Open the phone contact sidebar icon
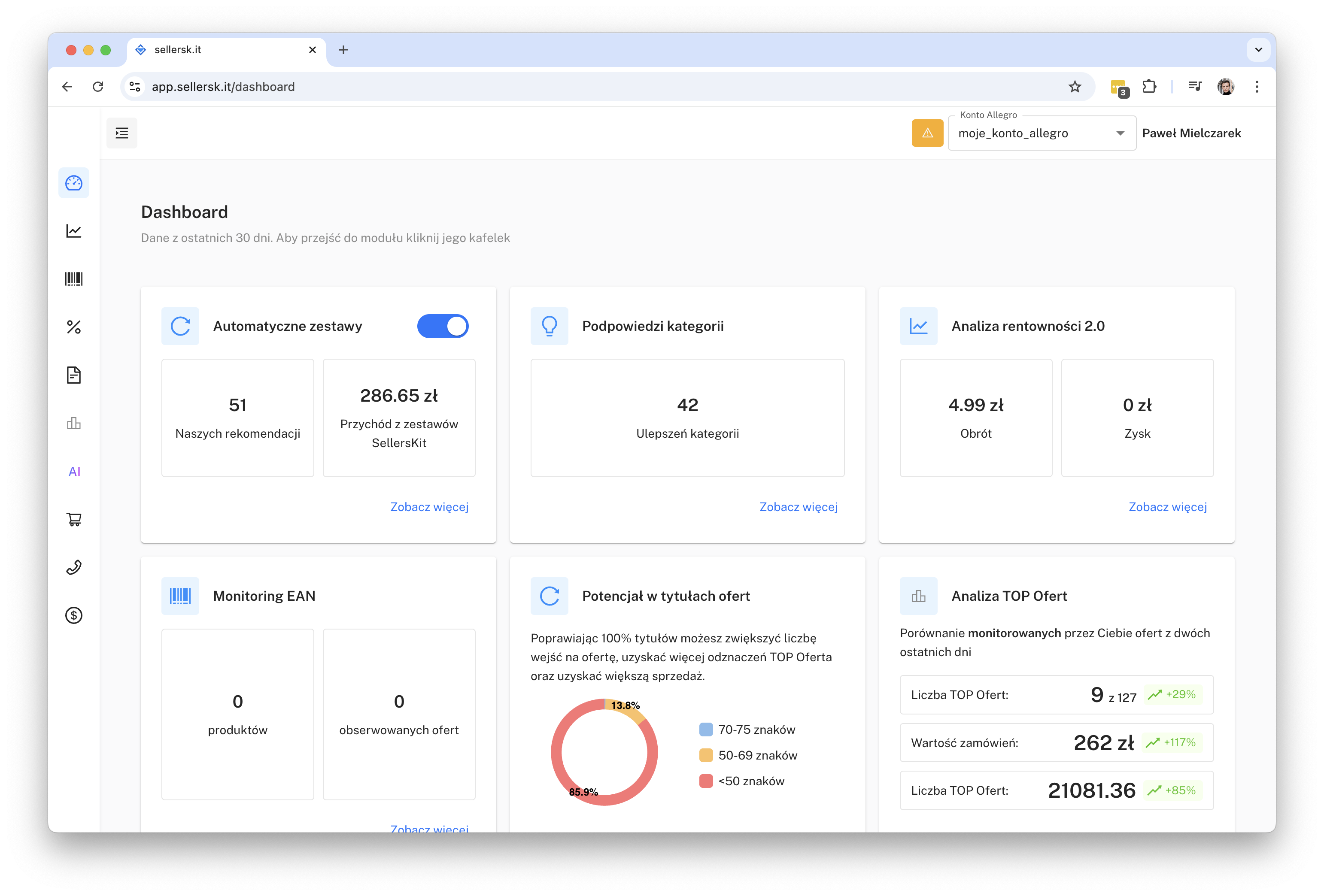The height and width of the screenshot is (896, 1324). 73,567
